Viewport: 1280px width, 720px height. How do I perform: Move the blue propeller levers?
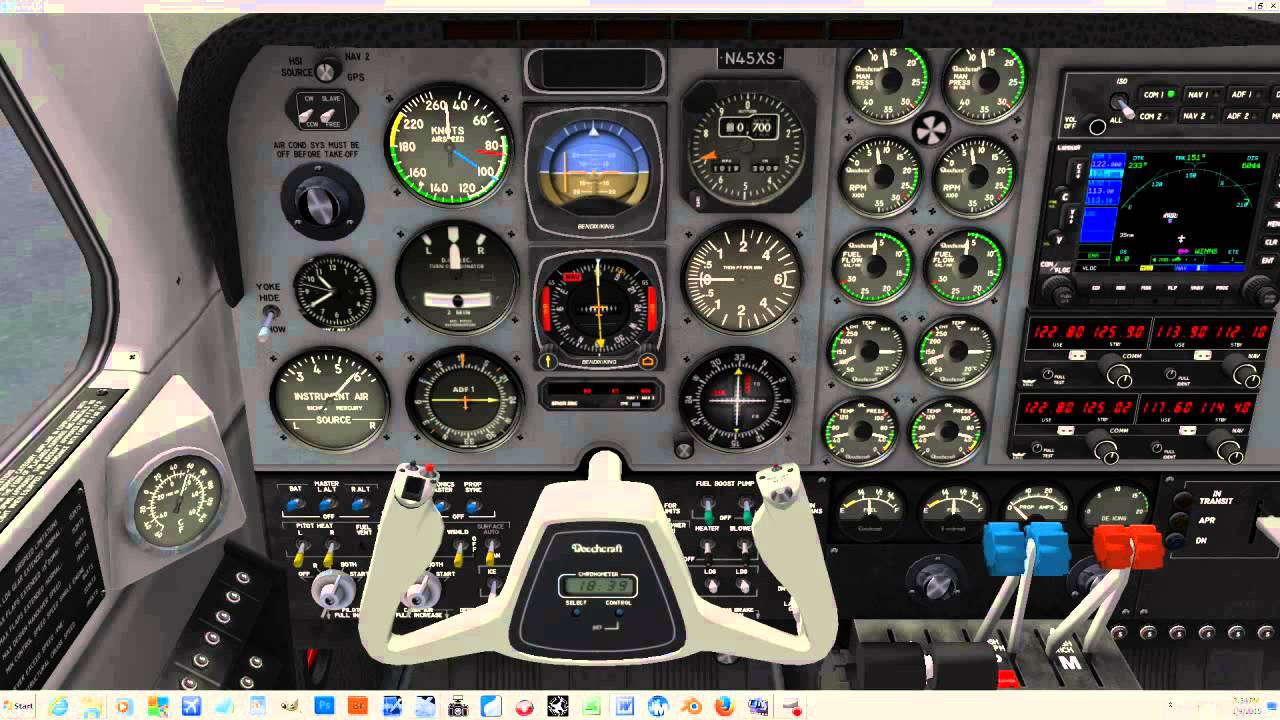click(x=1026, y=548)
